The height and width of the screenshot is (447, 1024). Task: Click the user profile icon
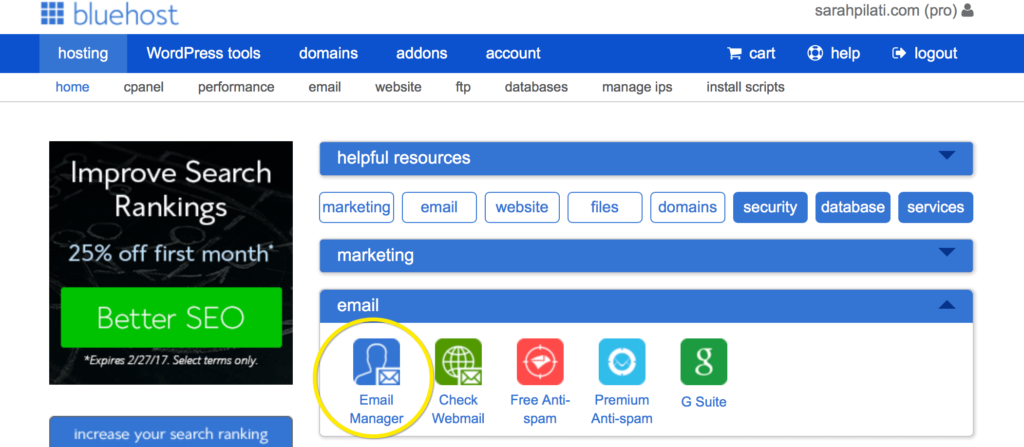(968, 11)
